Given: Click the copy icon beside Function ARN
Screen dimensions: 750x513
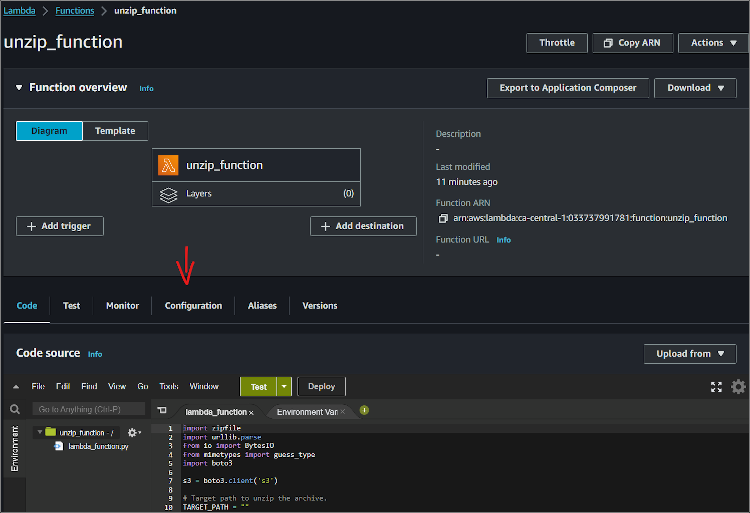Looking at the screenshot, I should [442, 218].
